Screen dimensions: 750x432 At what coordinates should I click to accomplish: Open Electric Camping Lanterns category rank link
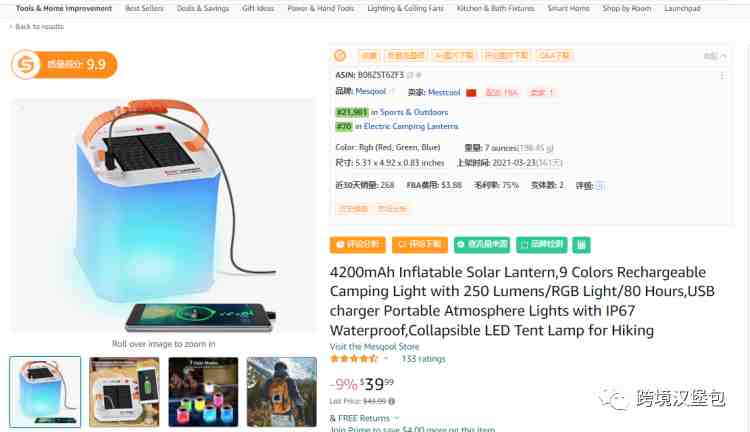coord(411,126)
